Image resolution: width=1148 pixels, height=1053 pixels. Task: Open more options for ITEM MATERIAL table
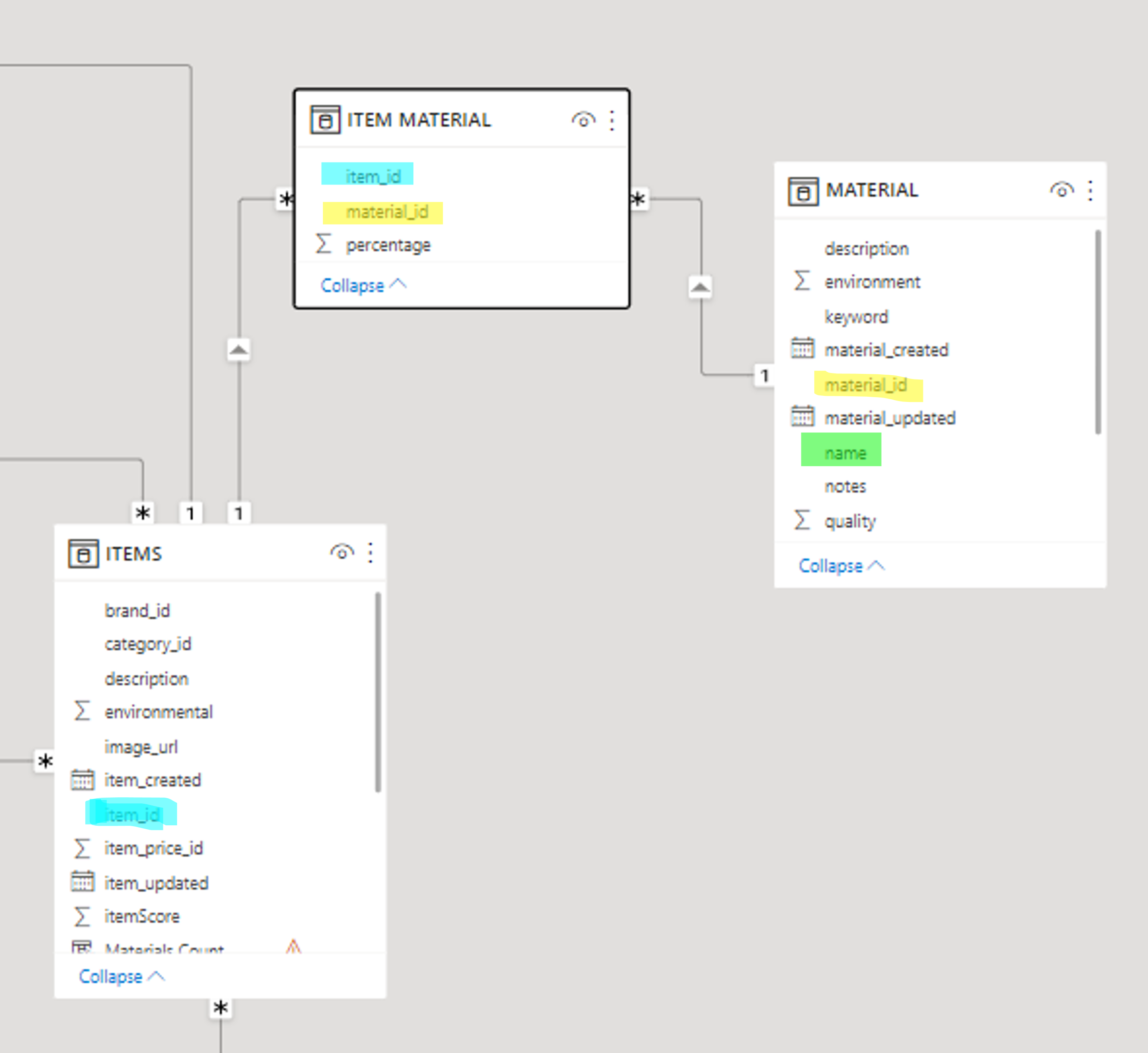coord(612,120)
